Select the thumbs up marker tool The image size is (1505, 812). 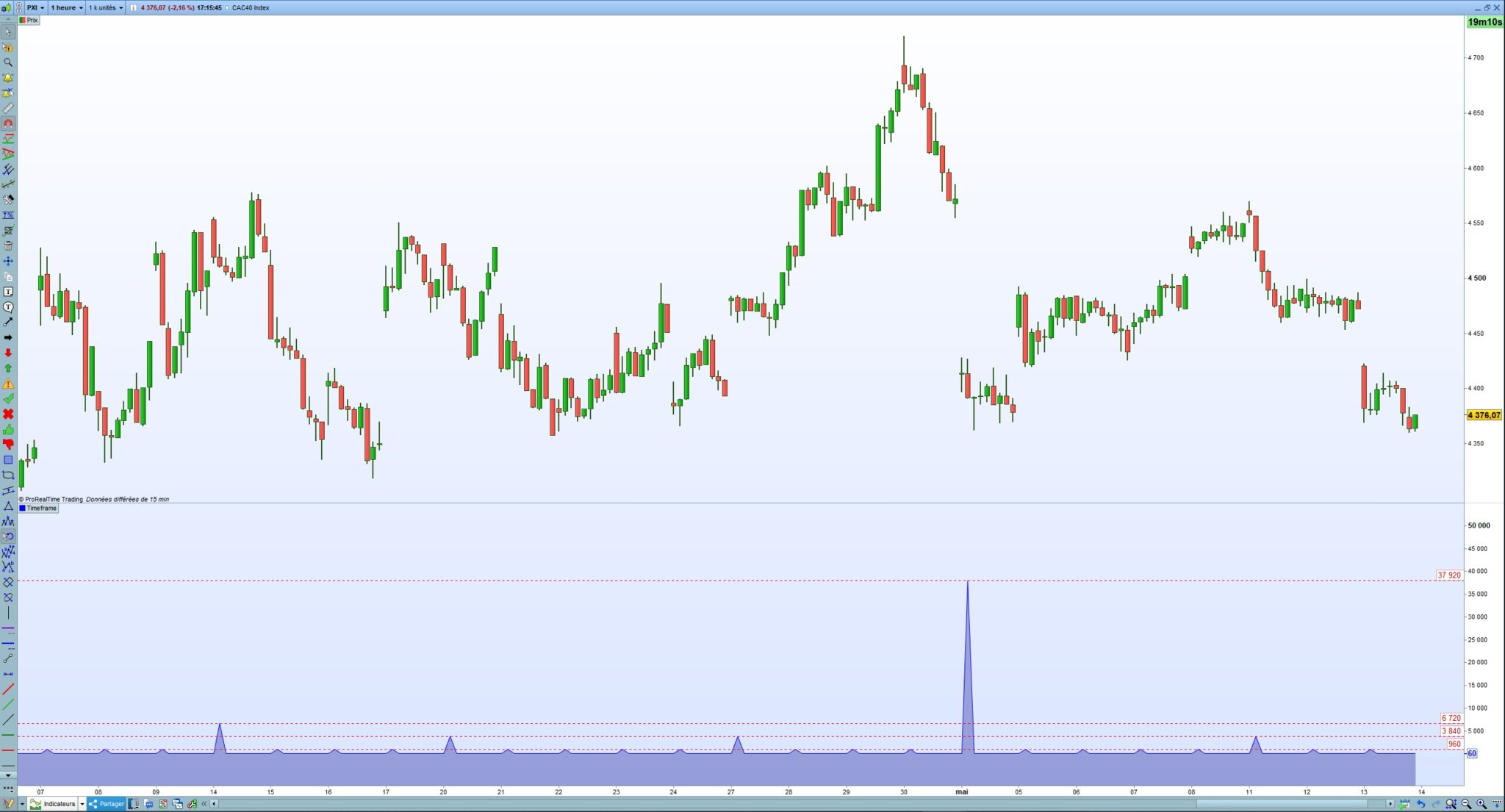coord(8,429)
